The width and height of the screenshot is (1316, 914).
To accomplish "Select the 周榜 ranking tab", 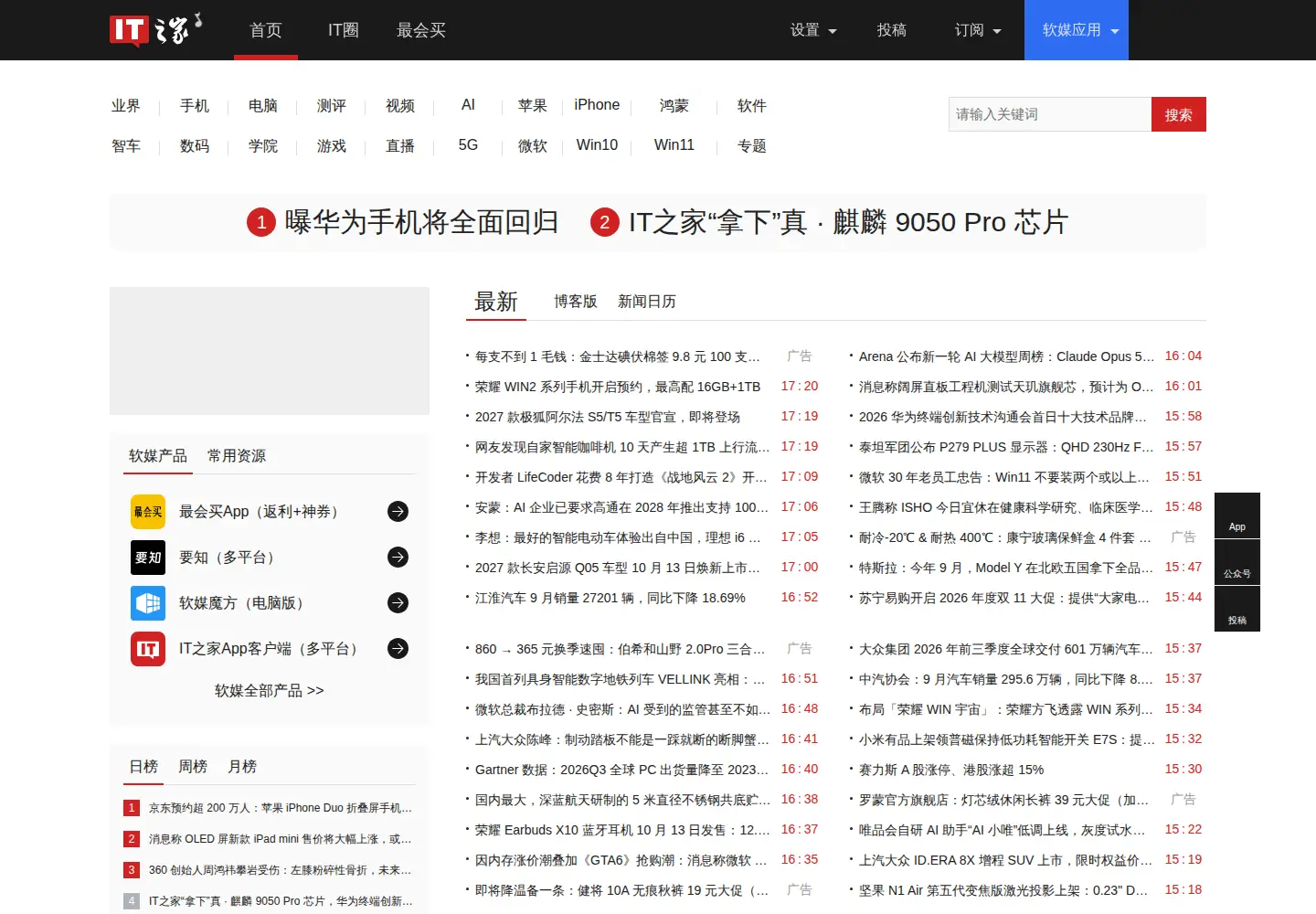I will click(x=193, y=767).
